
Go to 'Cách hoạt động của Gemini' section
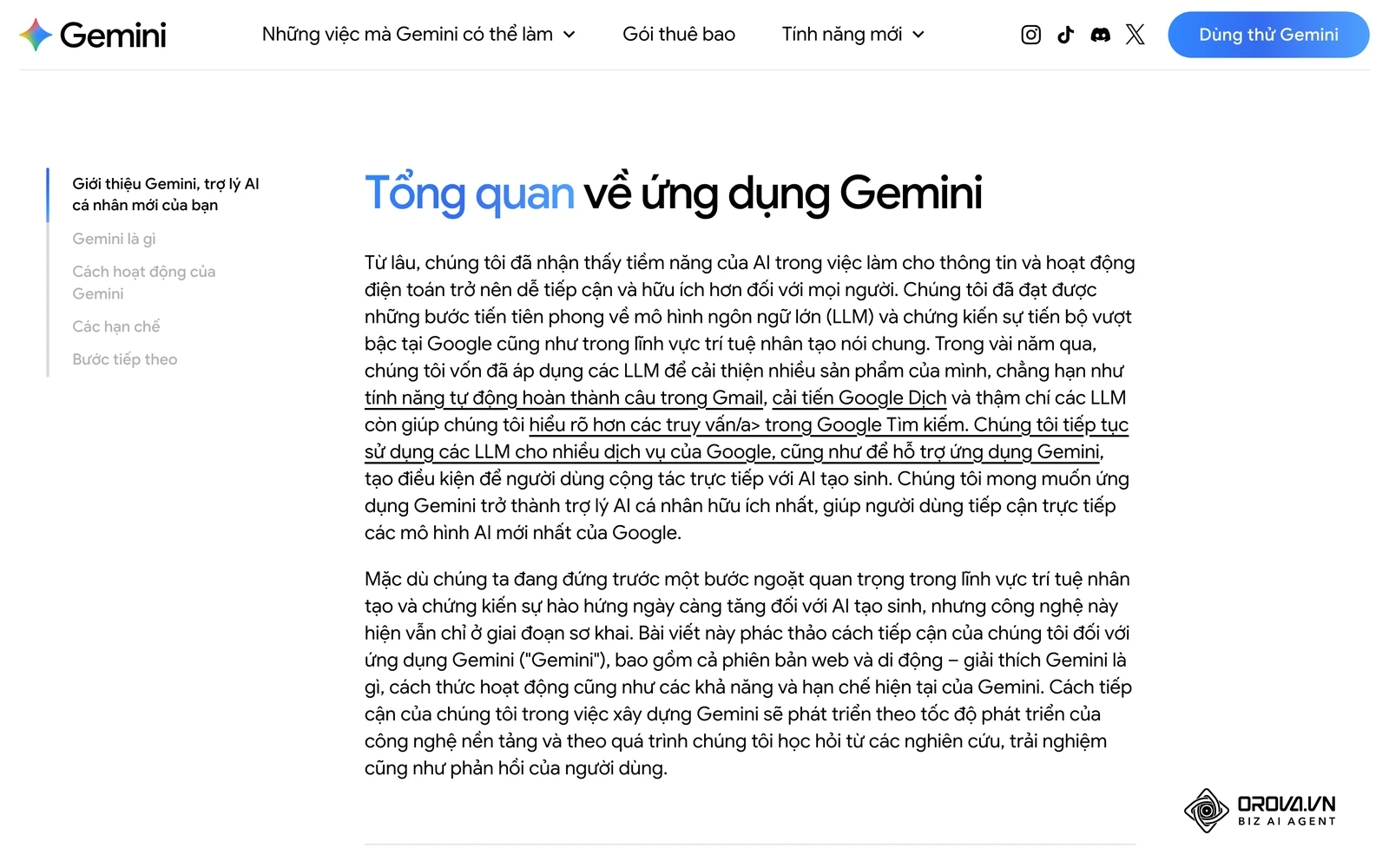[x=144, y=282]
